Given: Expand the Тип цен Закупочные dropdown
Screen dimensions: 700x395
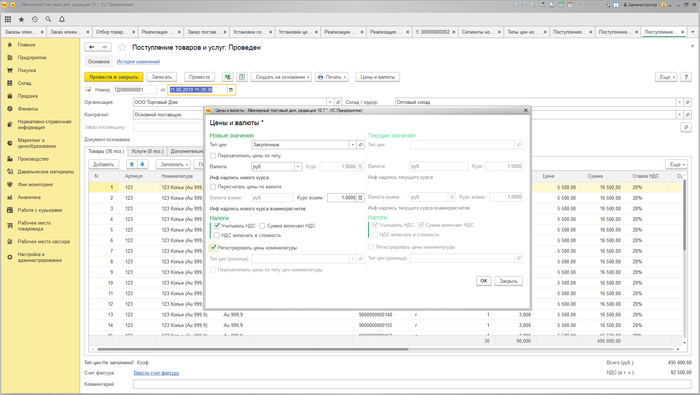Looking at the screenshot, I should pos(352,145).
